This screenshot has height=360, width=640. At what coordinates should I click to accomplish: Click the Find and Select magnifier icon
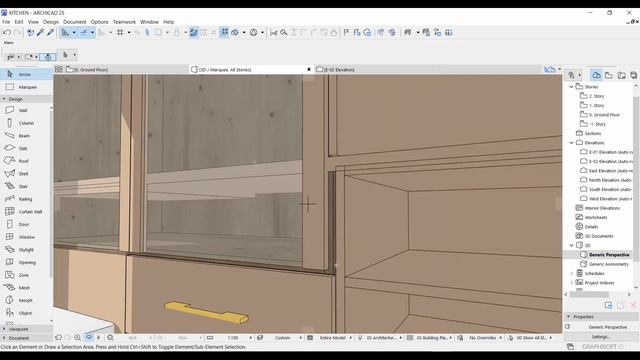tap(284, 33)
